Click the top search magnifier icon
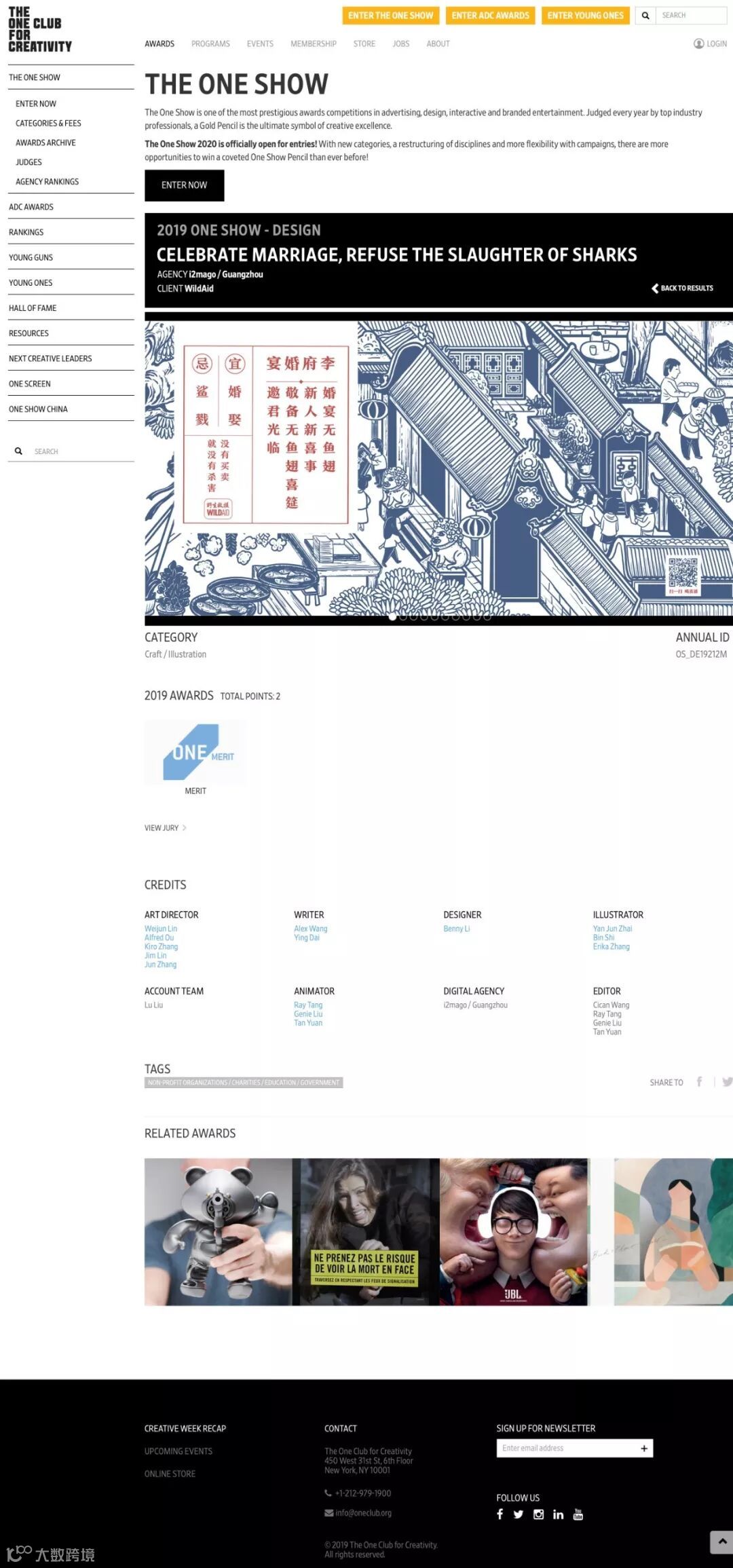The height and width of the screenshot is (1568, 733). (645, 16)
